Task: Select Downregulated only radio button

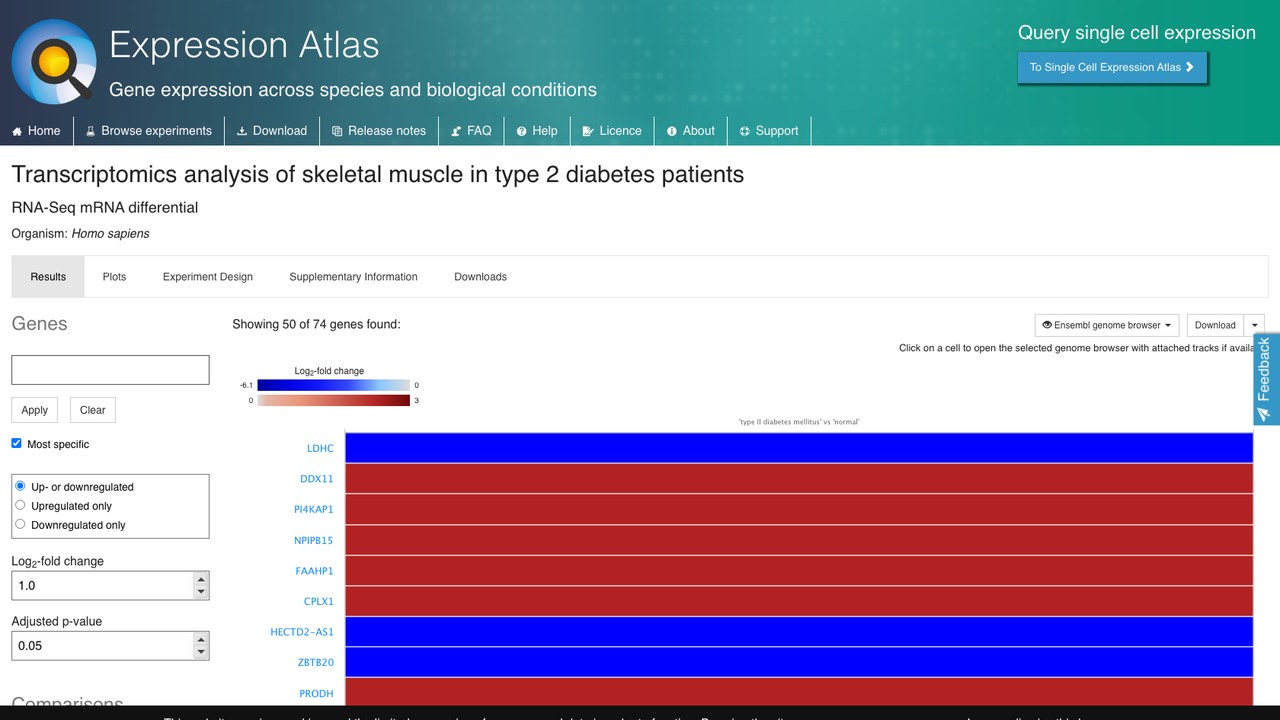Action: point(20,524)
